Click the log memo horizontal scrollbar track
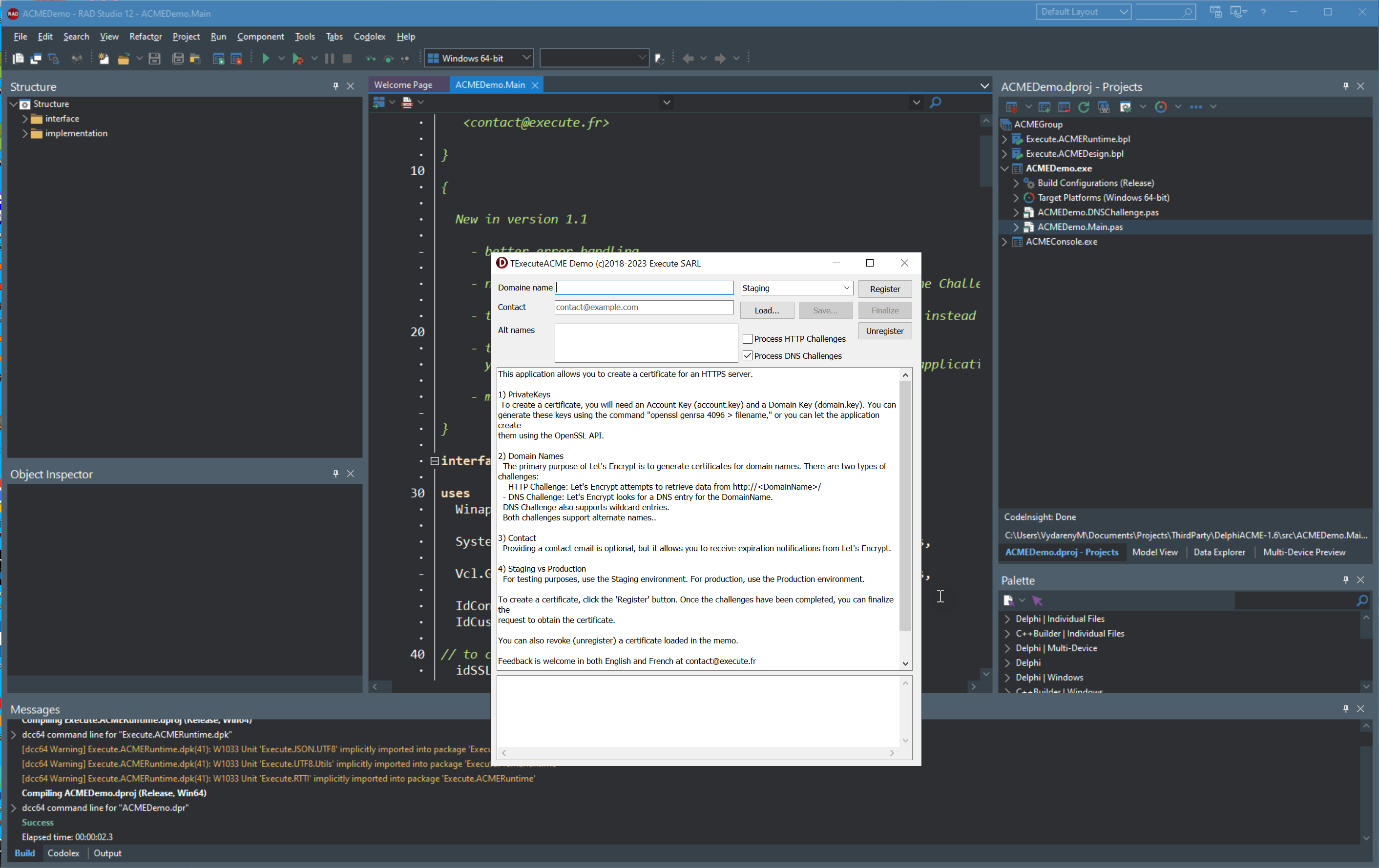Viewport: 1379px width, 868px height. 697,753
